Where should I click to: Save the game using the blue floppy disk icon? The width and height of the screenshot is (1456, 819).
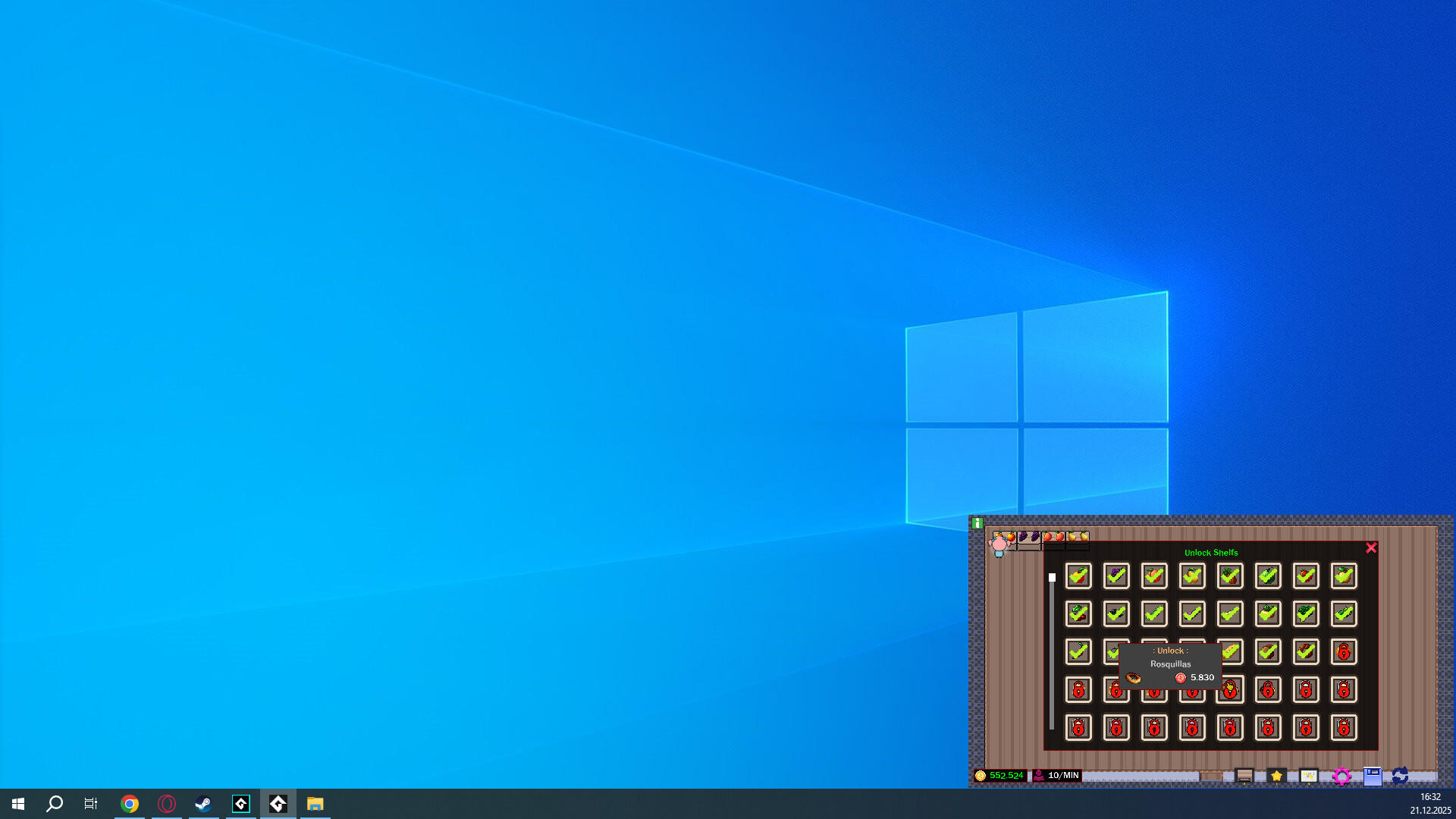1373,776
